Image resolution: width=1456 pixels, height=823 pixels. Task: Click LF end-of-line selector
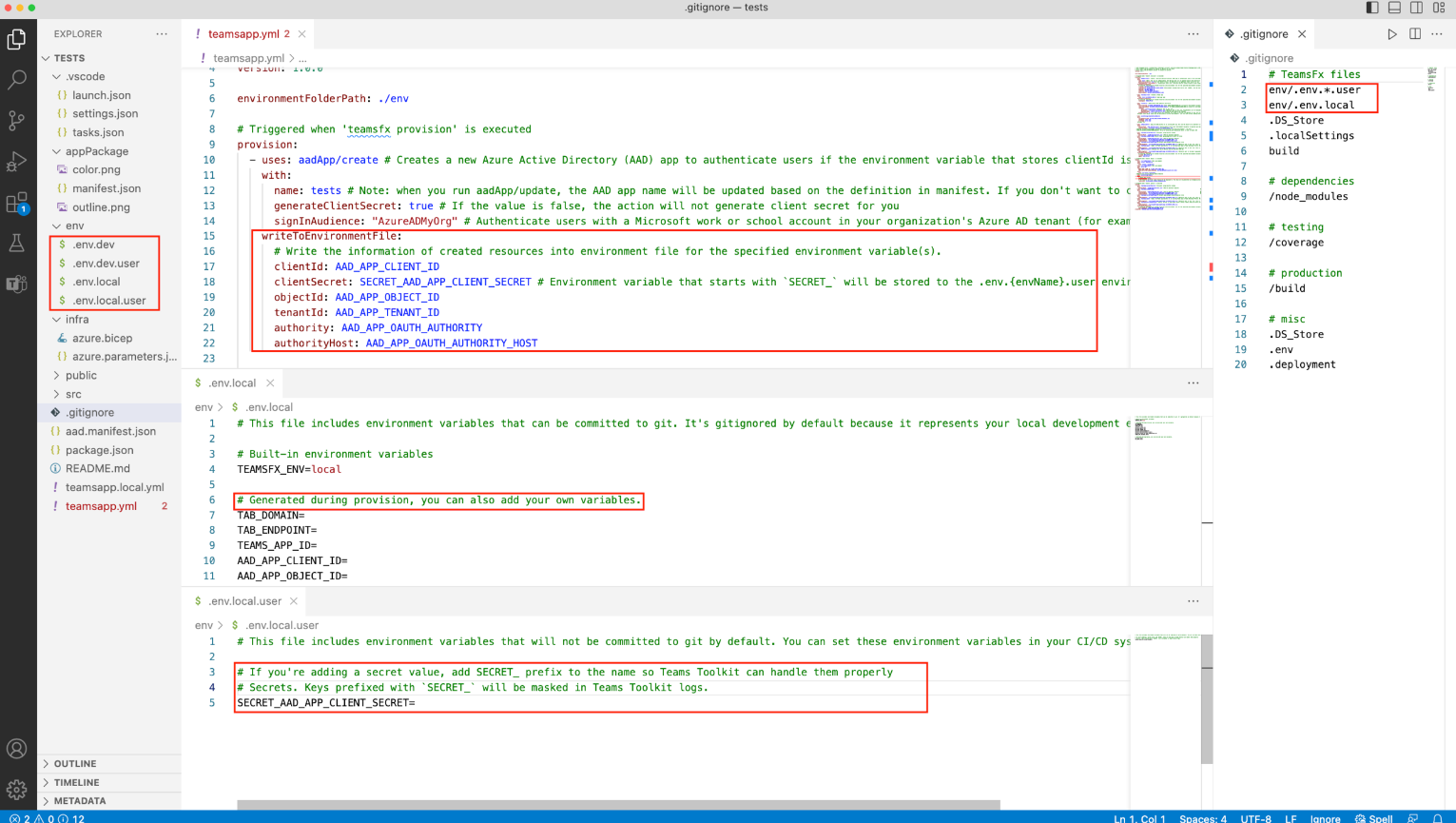1291,817
